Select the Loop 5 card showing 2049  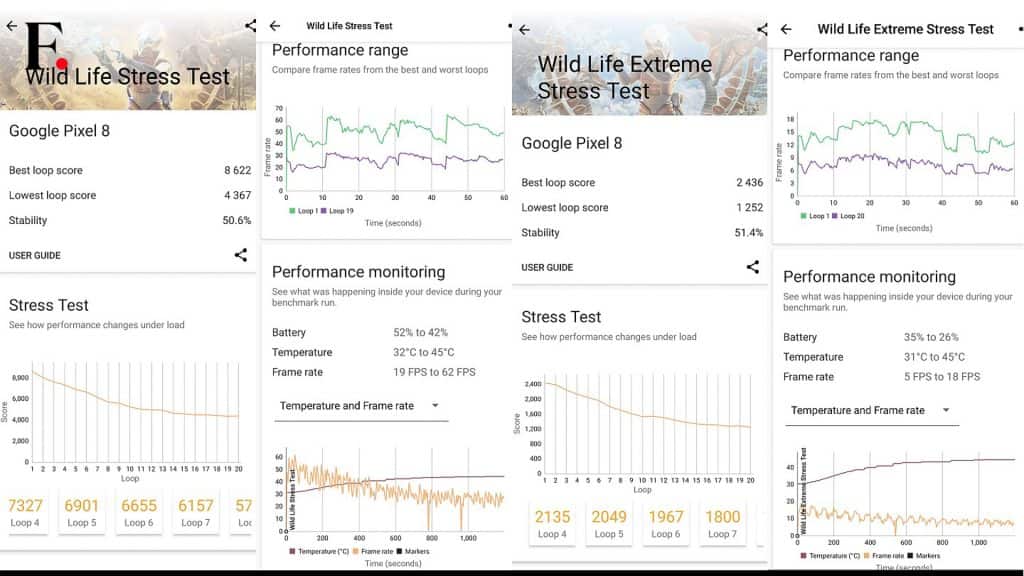pos(609,523)
